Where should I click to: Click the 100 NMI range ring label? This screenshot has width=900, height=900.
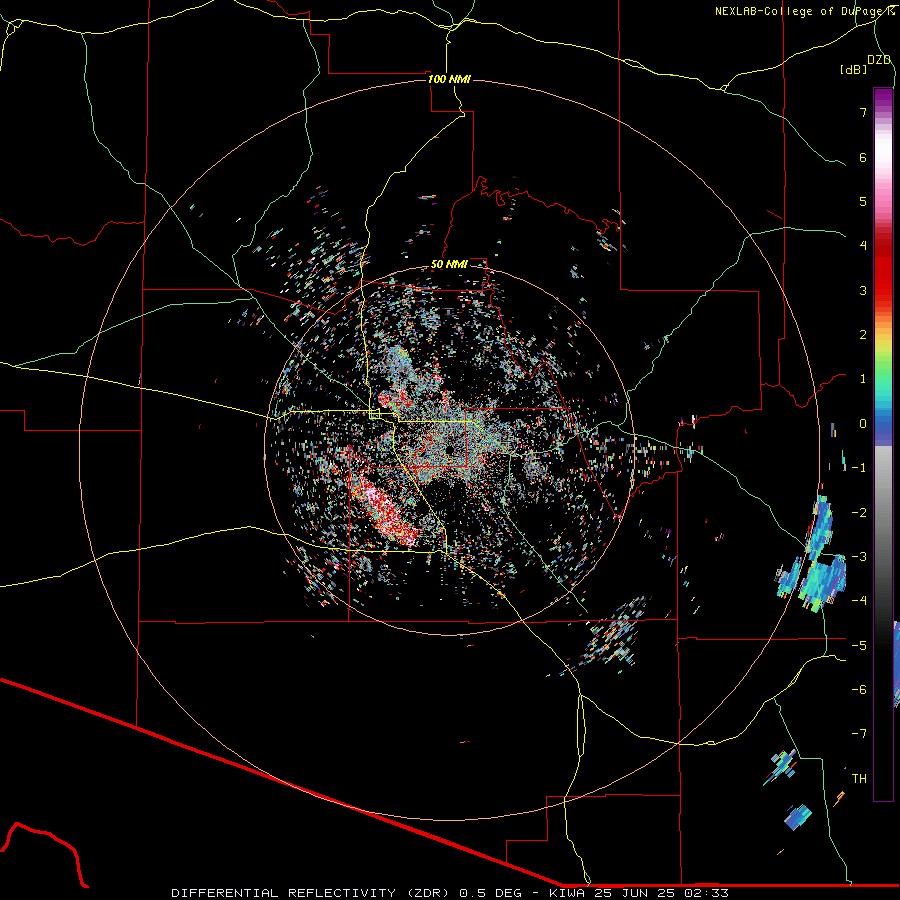coord(449,79)
